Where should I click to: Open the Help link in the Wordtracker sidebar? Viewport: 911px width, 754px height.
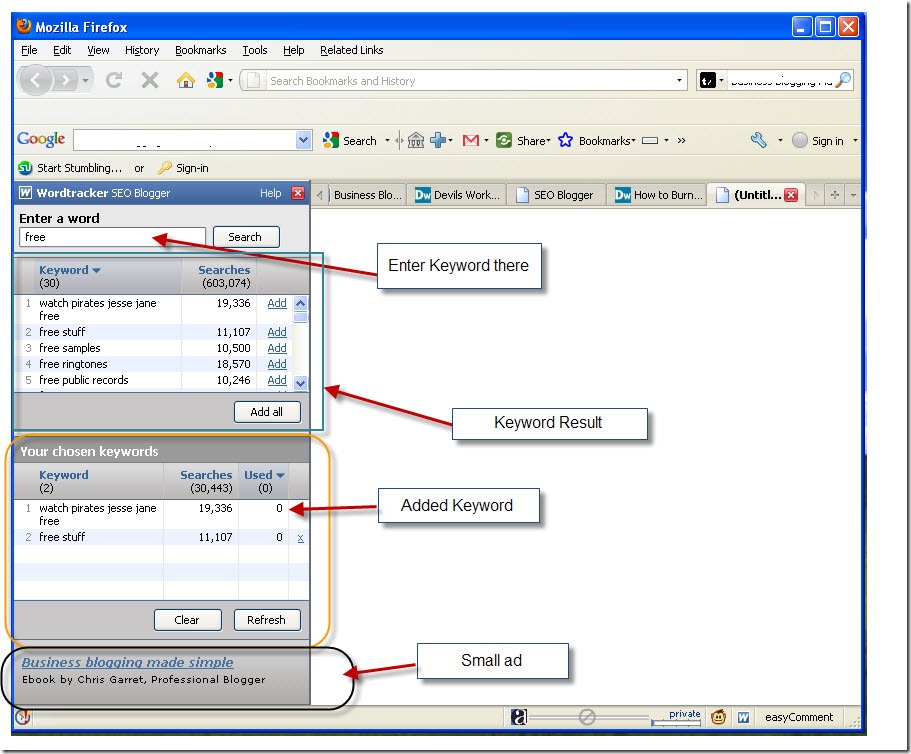pos(270,193)
